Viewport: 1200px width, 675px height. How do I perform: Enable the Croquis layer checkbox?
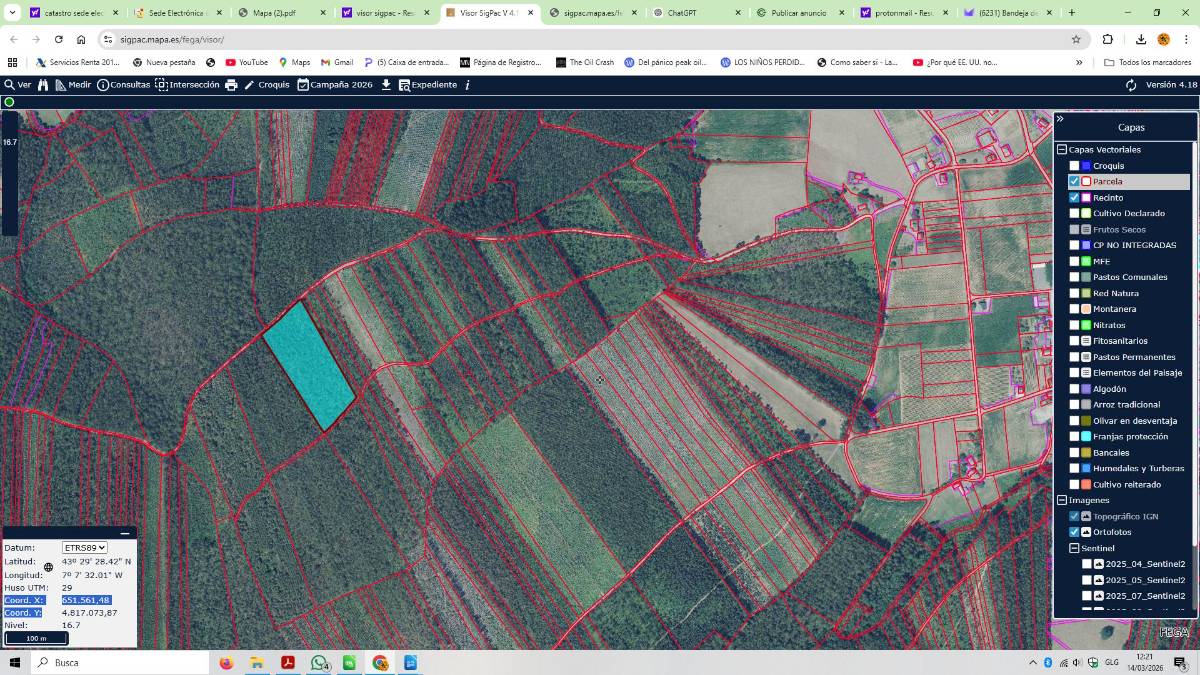tap(1074, 166)
